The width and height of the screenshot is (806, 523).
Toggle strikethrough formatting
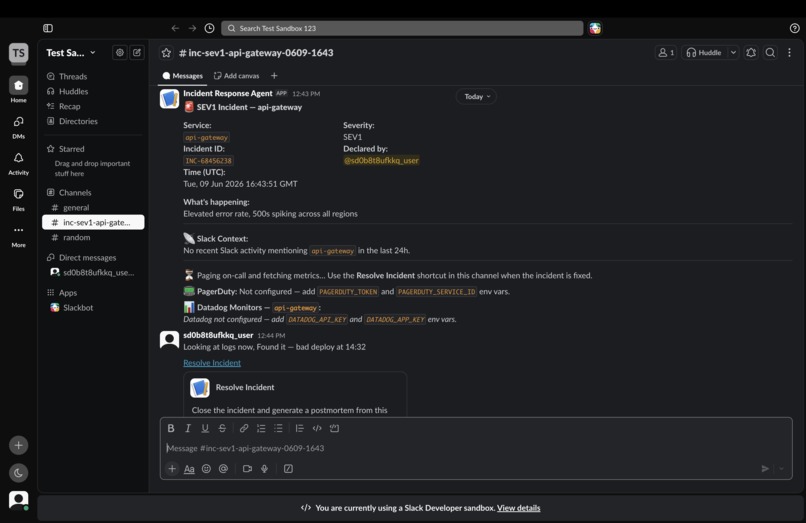(x=222, y=428)
